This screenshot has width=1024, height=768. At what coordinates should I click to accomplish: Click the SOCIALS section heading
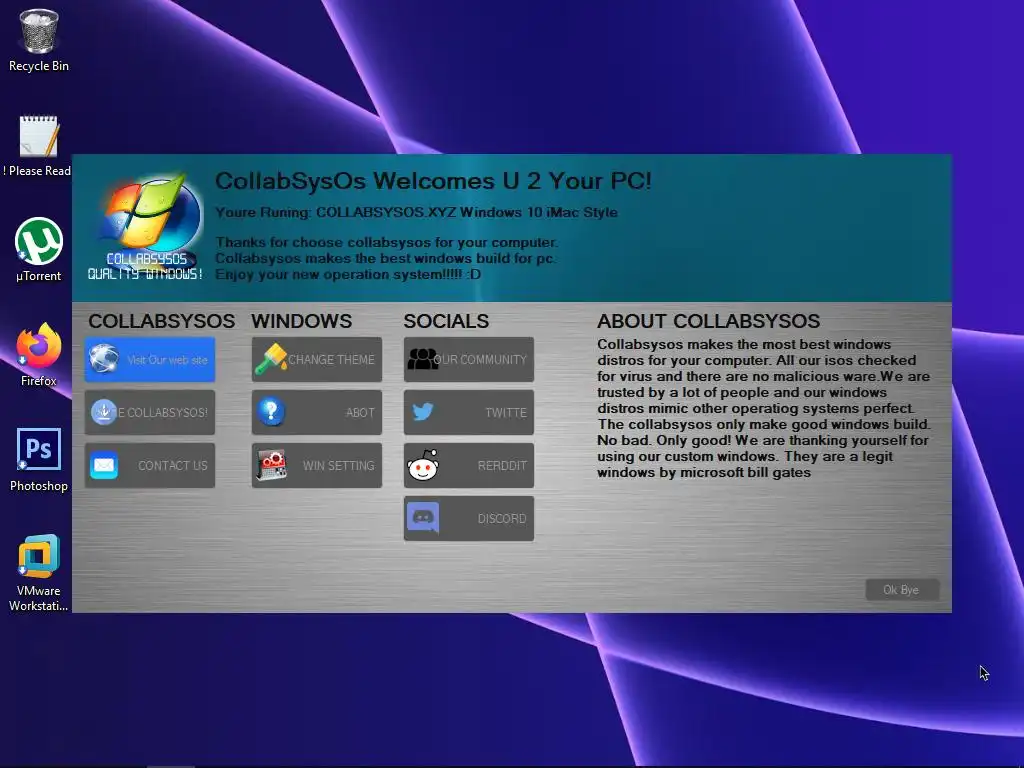[446, 321]
